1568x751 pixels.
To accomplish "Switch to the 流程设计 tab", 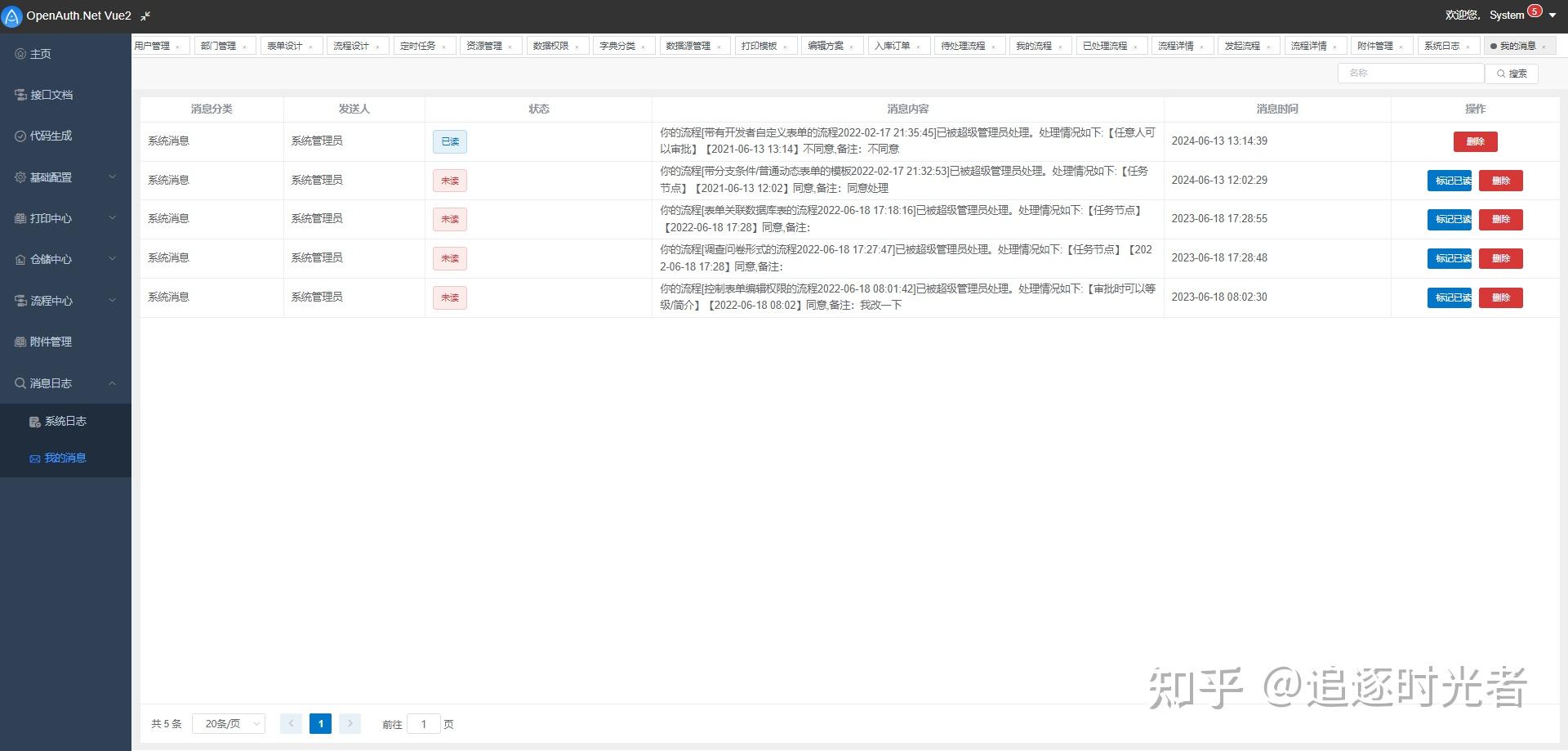I will click(350, 45).
